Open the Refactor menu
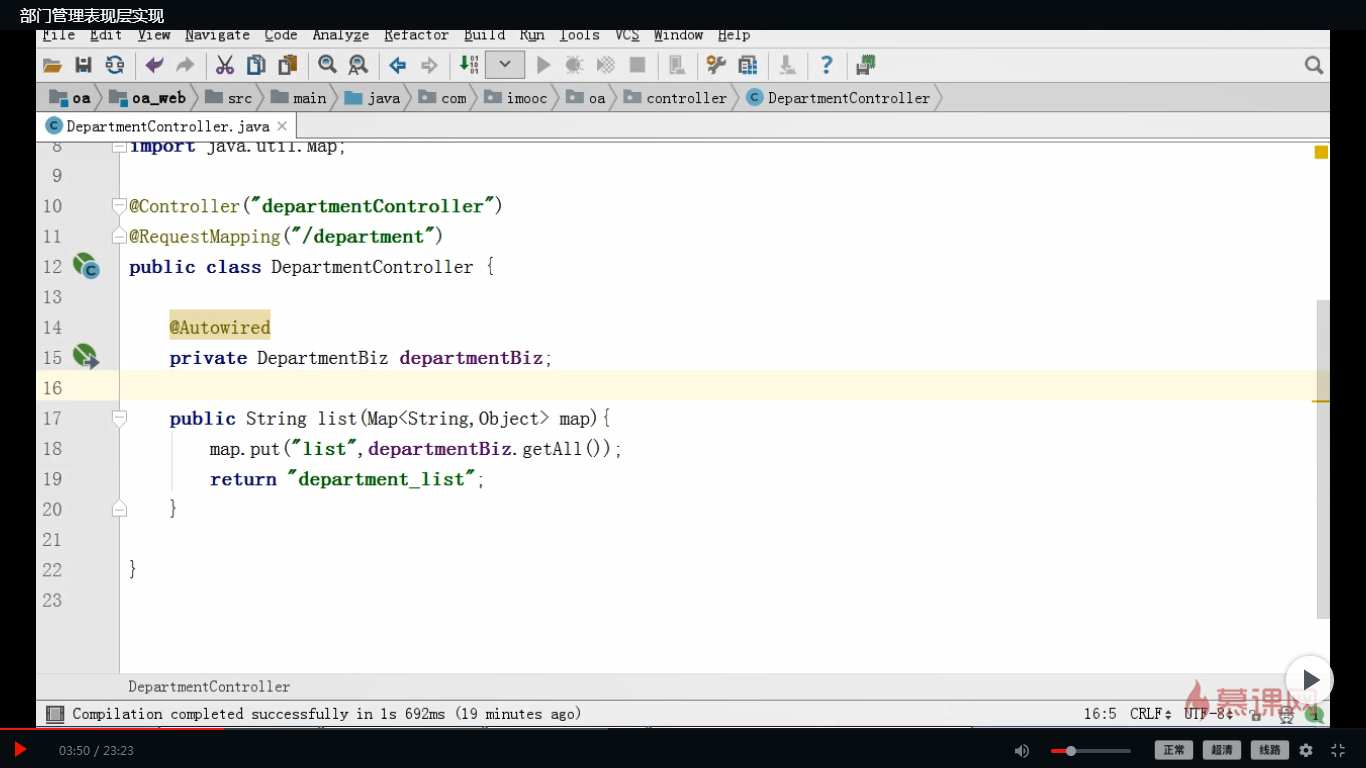This screenshot has height=768, width=1366. pos(417,35)
